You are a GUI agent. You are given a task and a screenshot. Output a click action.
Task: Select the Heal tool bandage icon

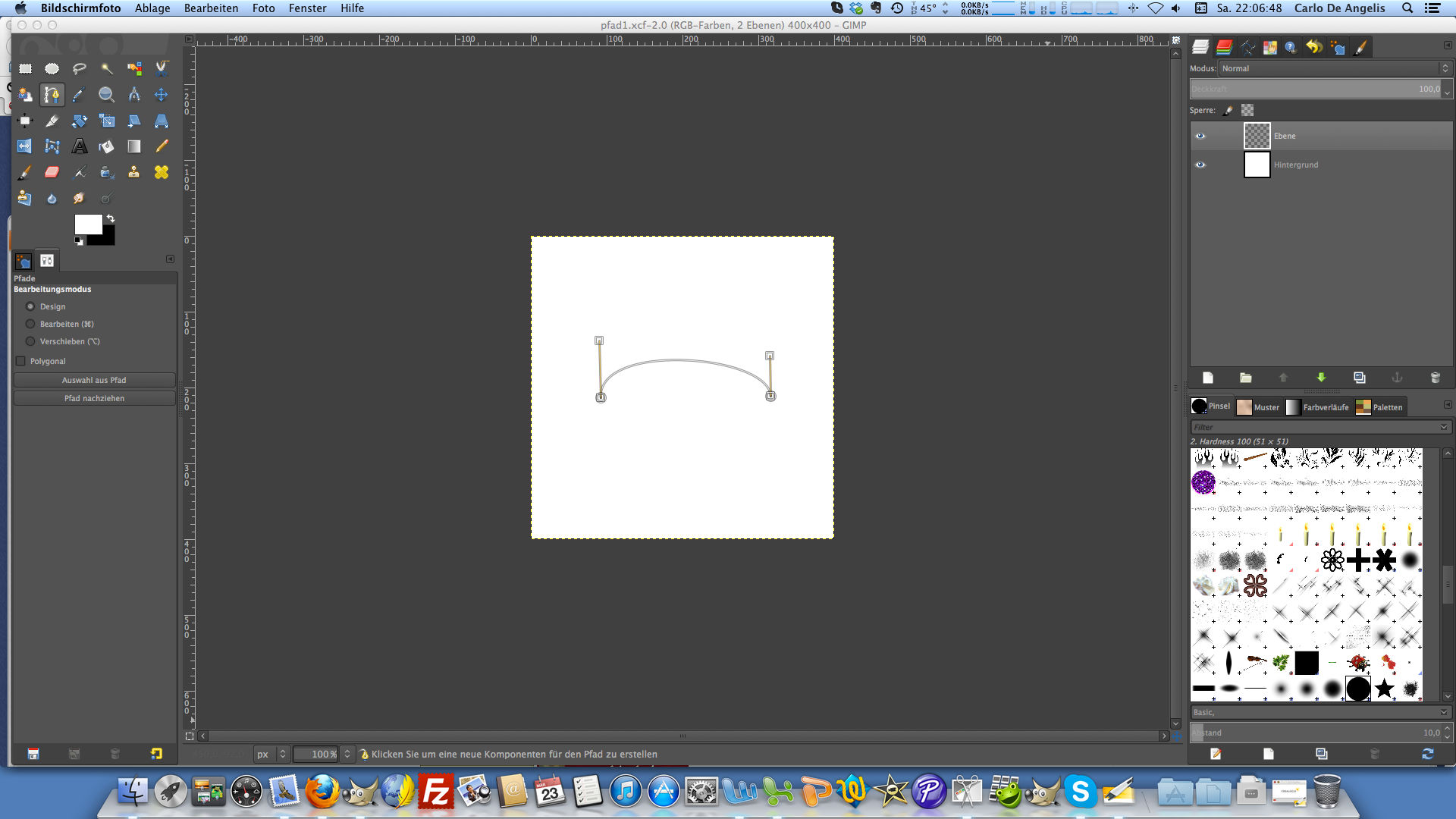pos(162,172)
